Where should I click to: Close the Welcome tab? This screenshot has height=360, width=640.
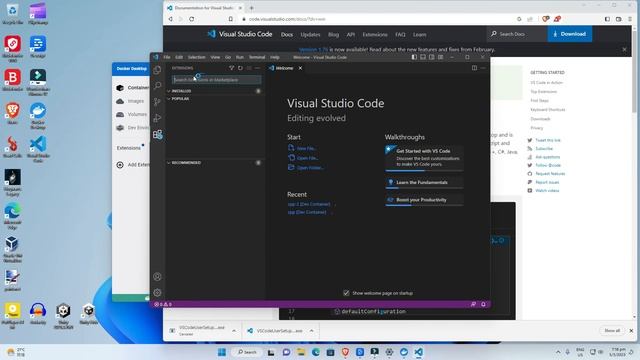[300, 68]
